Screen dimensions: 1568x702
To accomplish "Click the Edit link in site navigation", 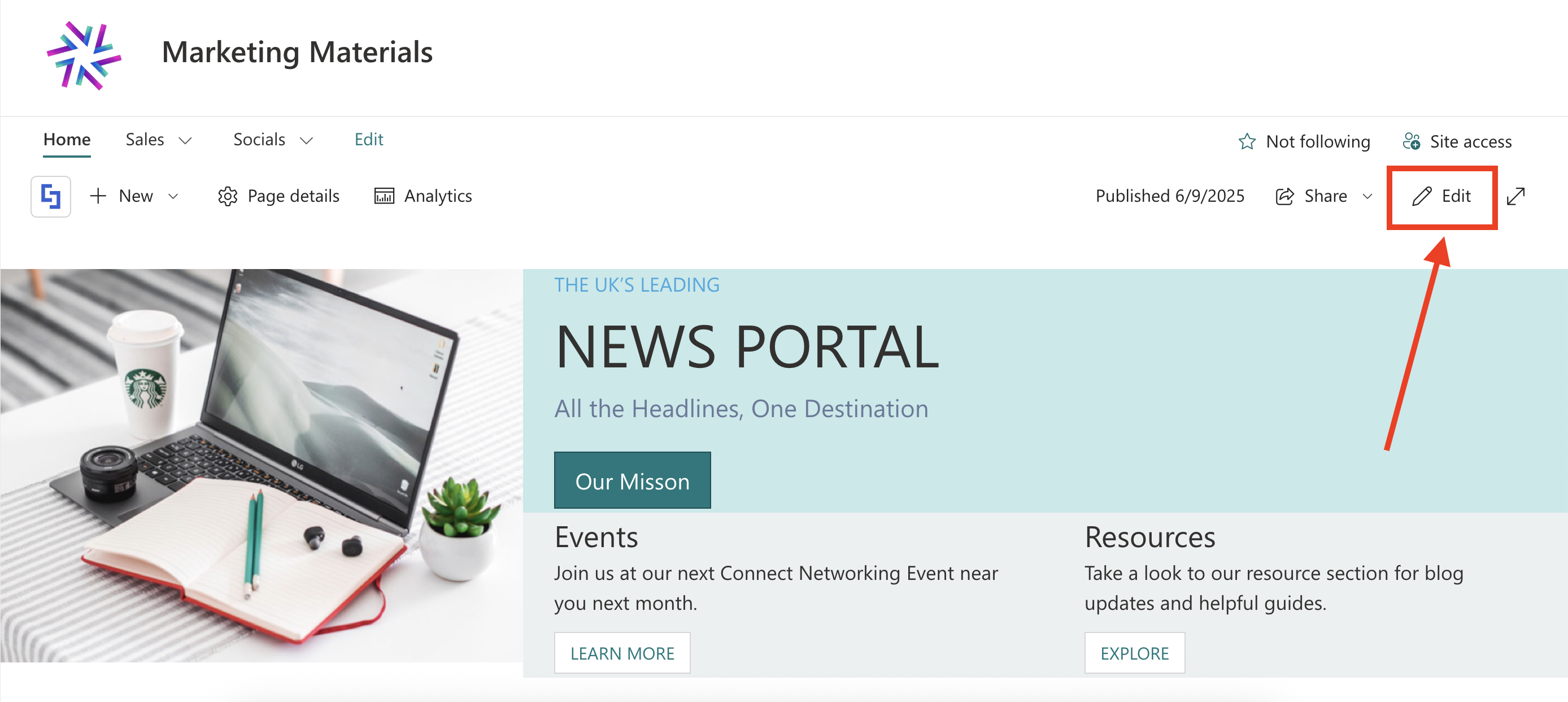I will coord(369,140).
